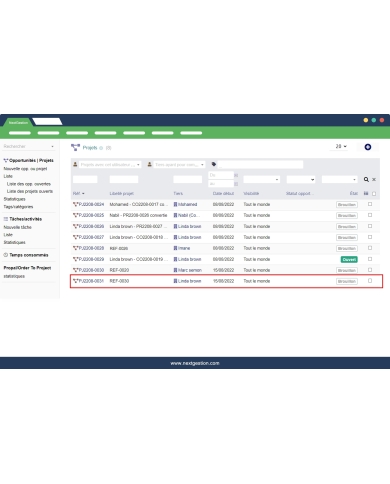Open the Tiers ayant pour dropdown
The image size is (390, 484).
[x=179, y=164]
